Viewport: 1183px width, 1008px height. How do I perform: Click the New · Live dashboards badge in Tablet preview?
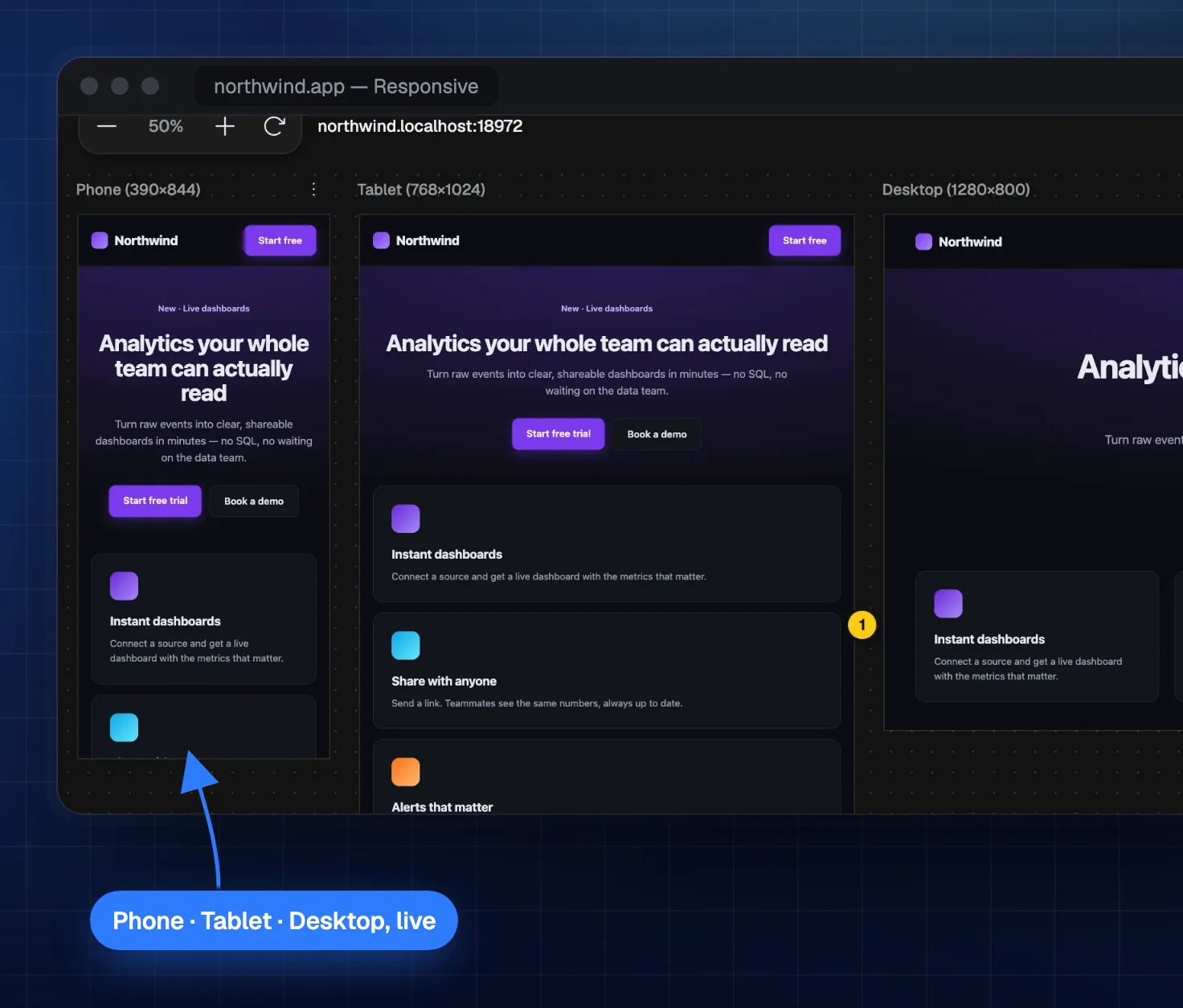(x=607, y=309)
